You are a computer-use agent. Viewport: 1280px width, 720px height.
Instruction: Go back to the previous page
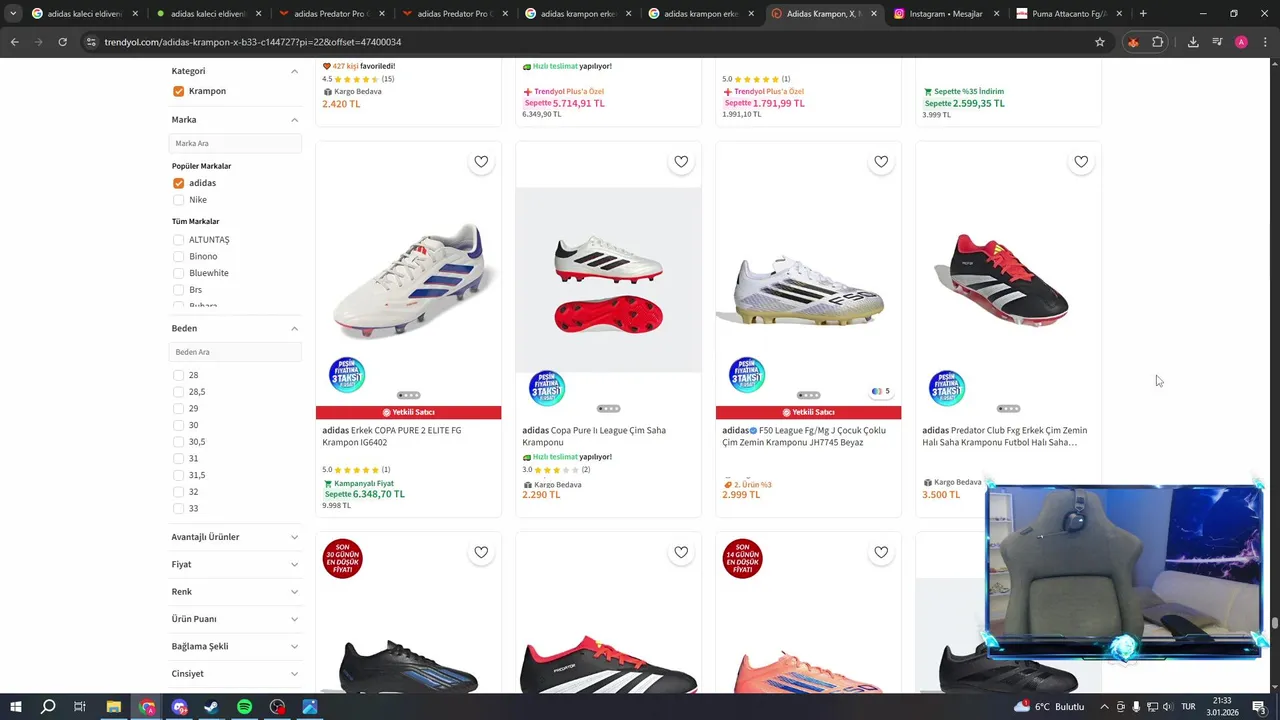pyautogui.click(x=14, y=42)
